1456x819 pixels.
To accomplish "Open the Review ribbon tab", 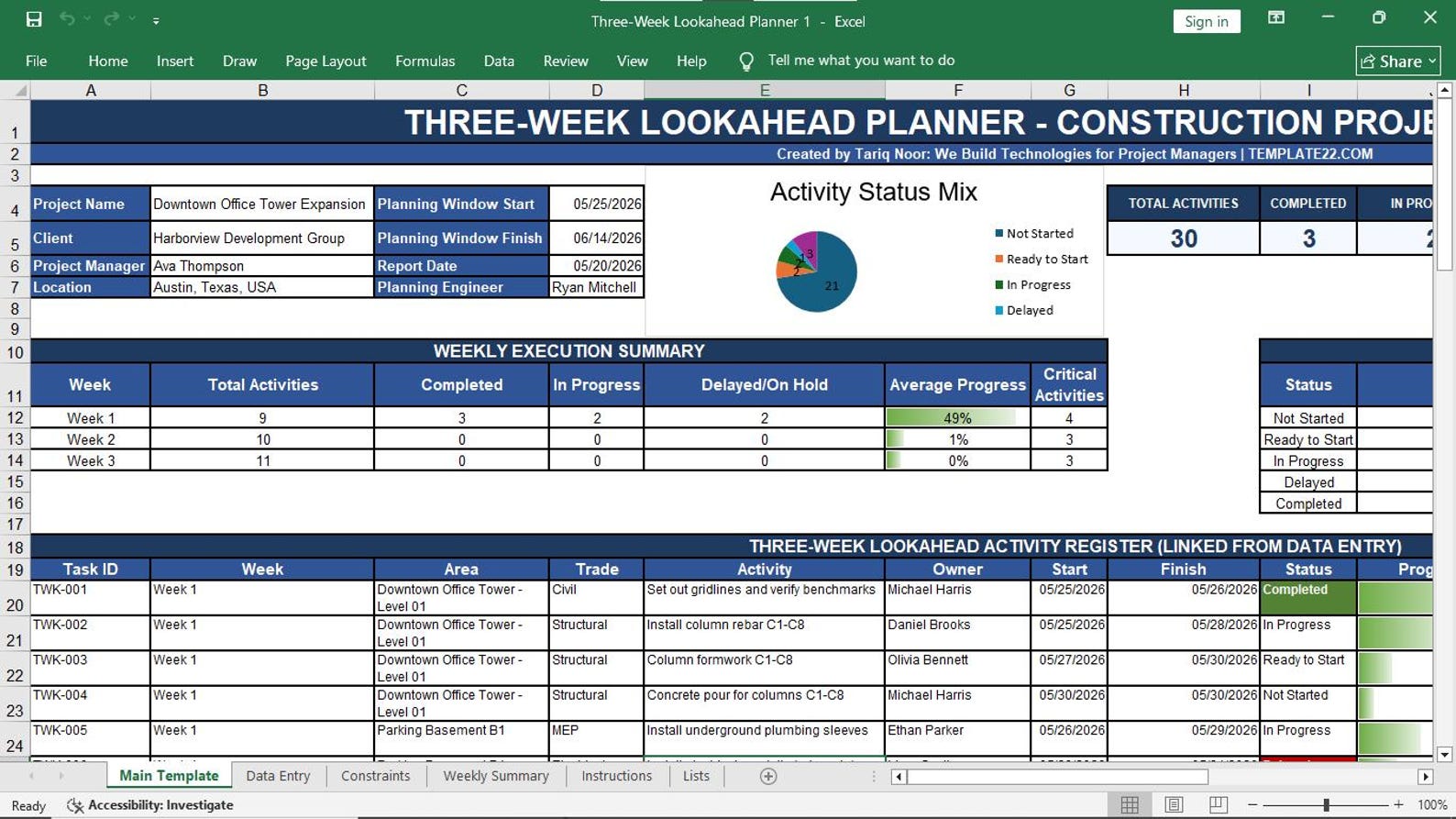I will 566,61.
